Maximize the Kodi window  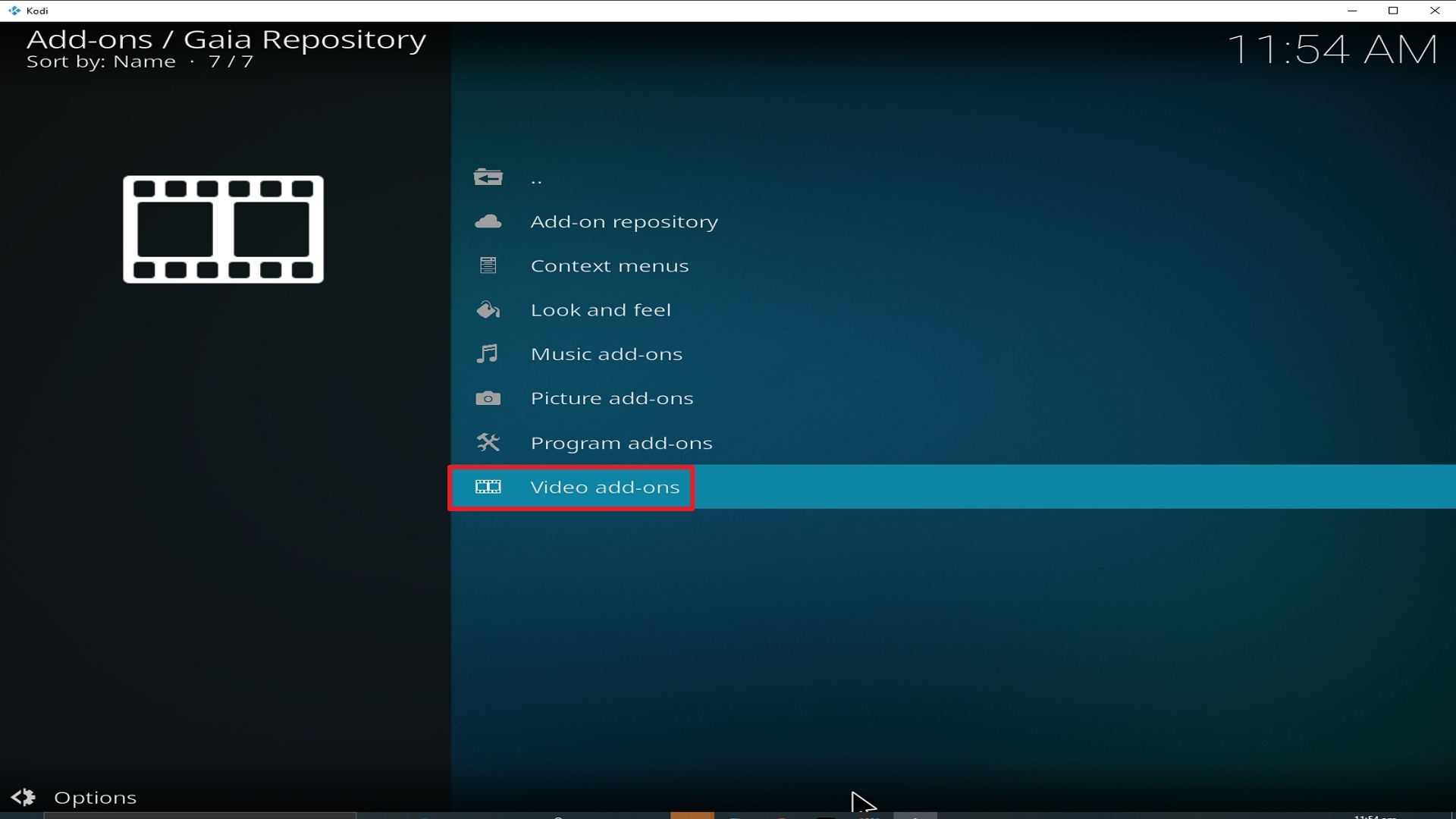[x=1393, y=11]
